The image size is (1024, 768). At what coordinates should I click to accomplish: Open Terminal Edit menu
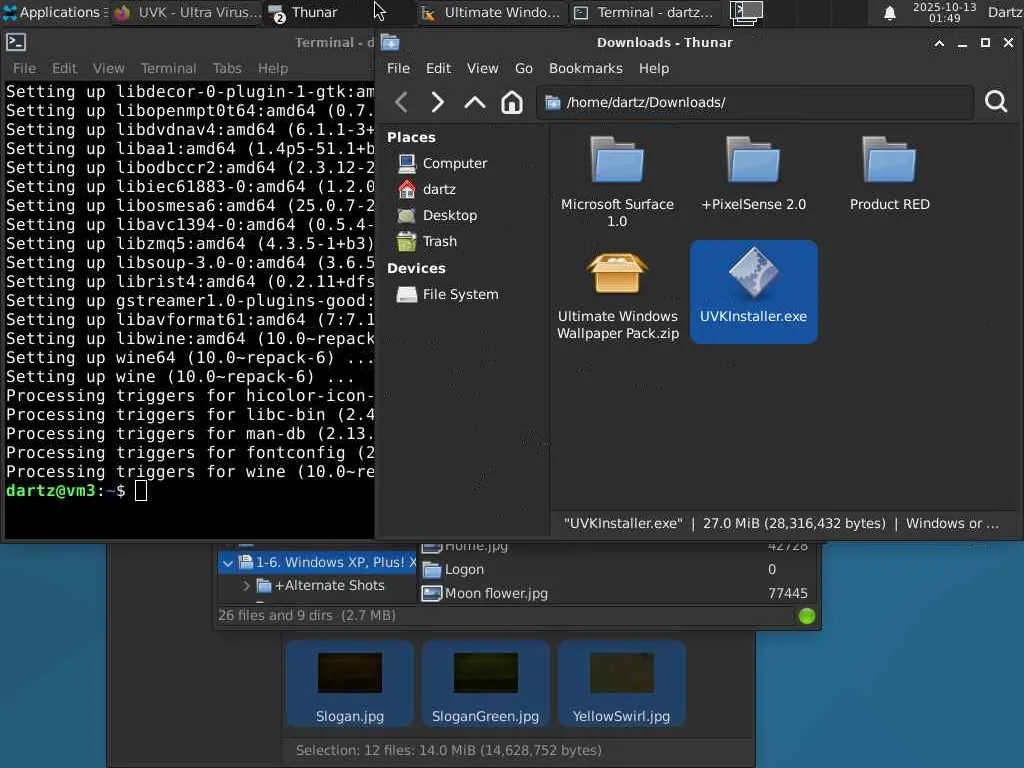64,69
